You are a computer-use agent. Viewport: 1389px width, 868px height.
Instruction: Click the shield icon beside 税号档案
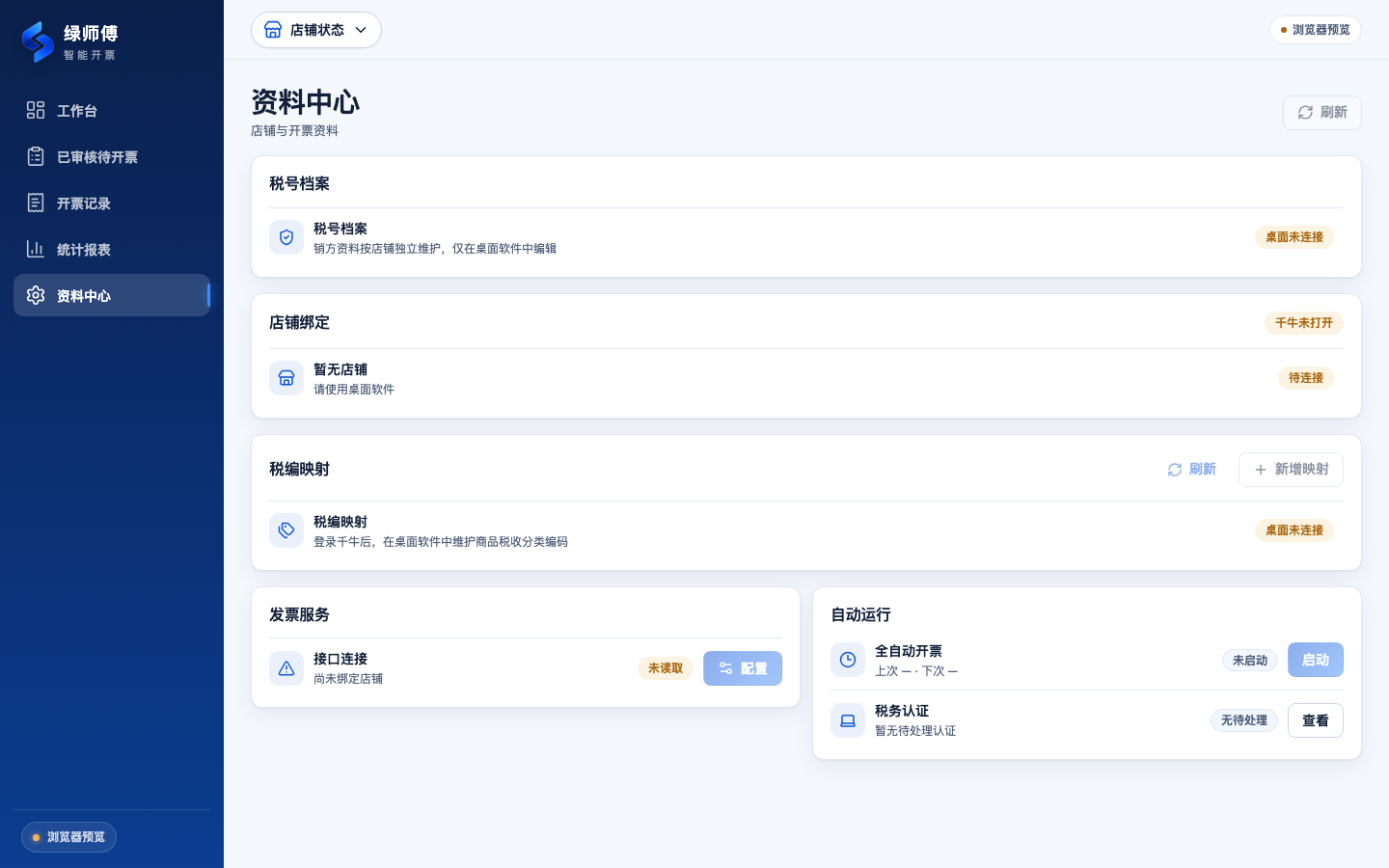coord(286,237)
